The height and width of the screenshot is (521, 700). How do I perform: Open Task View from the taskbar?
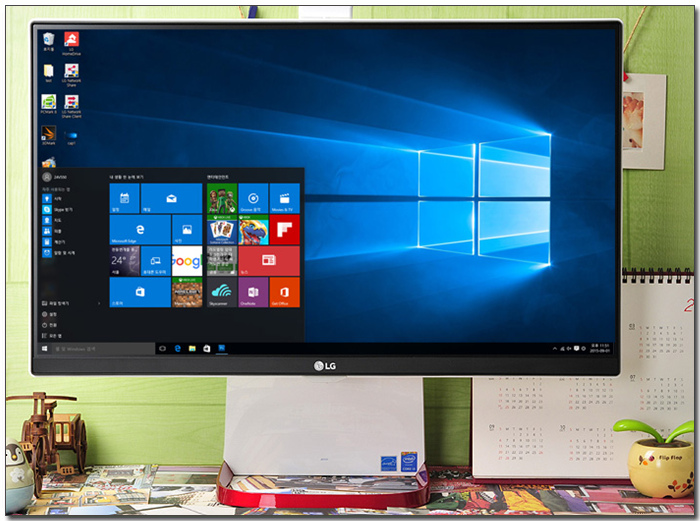point(162,349)
